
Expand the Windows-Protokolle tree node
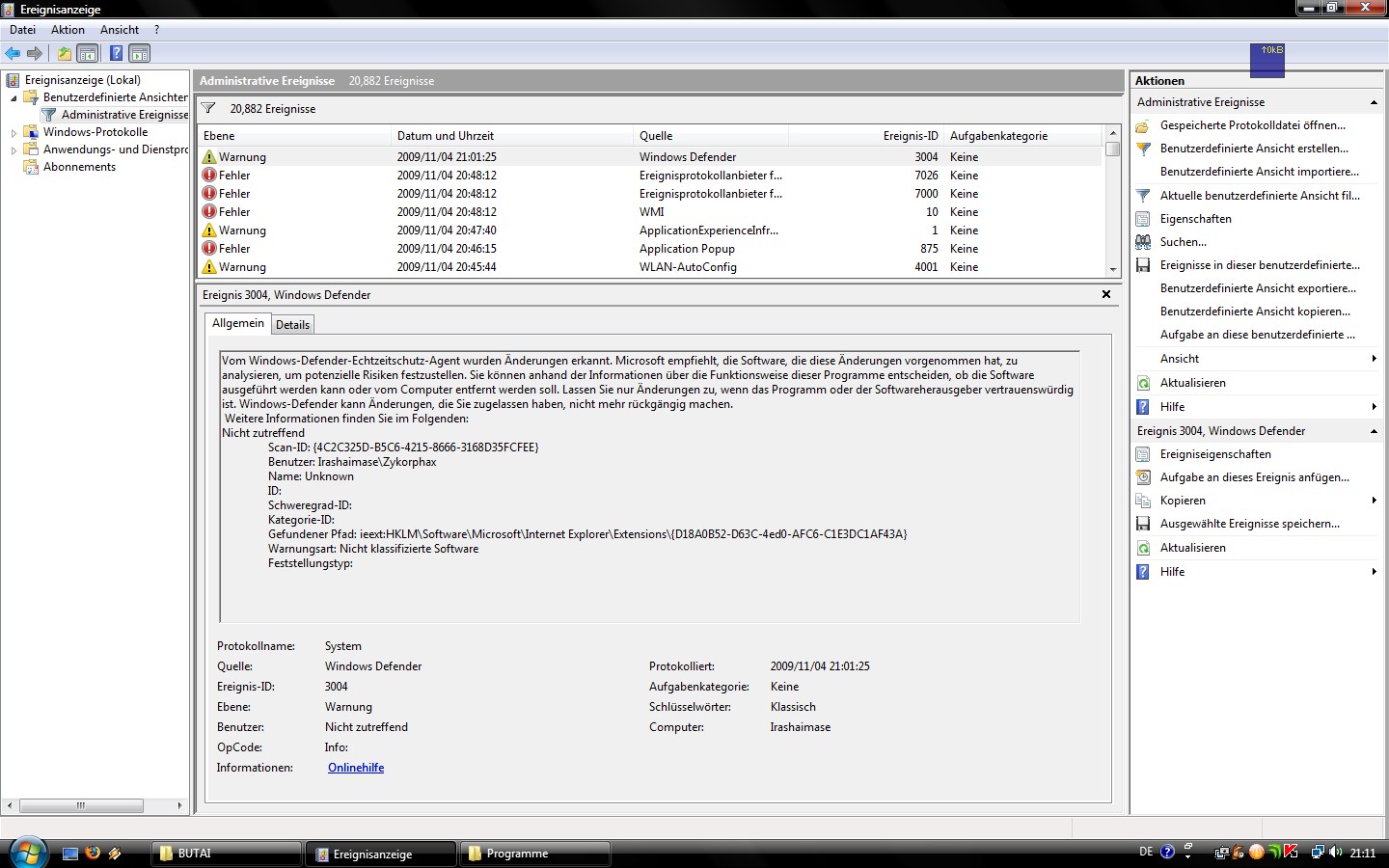pos(14,133)
